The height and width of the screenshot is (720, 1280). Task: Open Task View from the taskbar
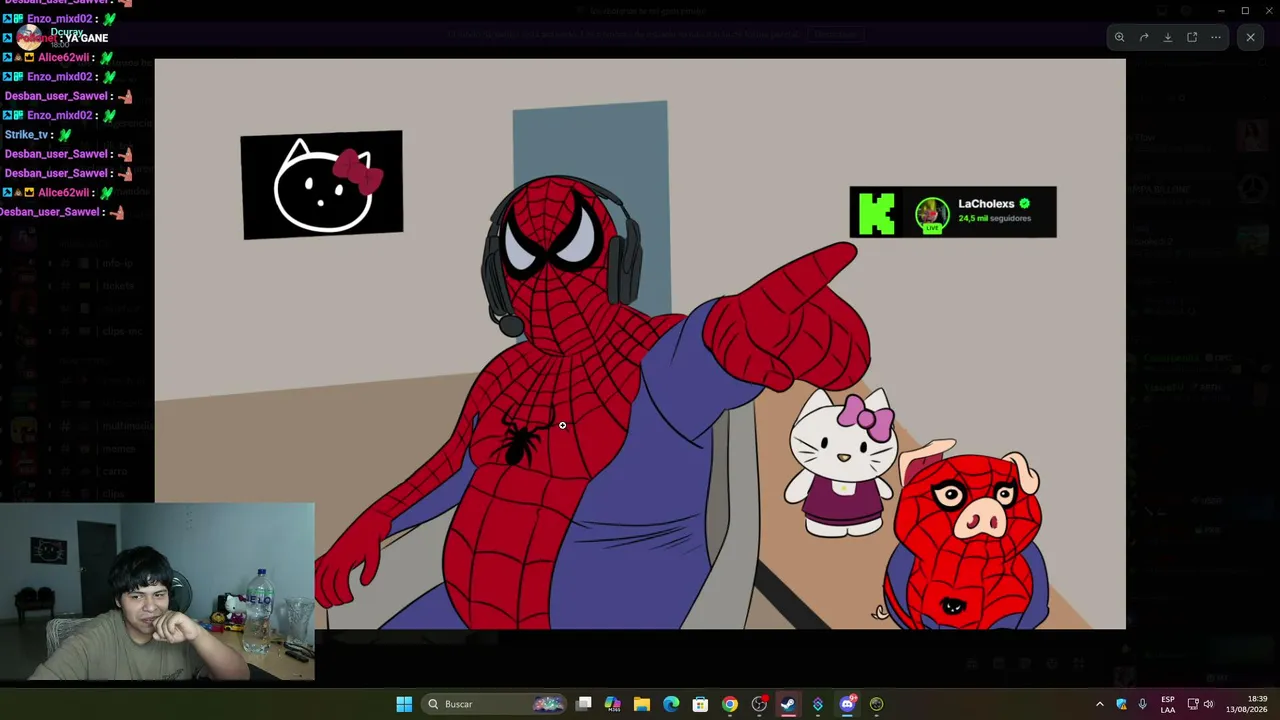coord(584,704)
